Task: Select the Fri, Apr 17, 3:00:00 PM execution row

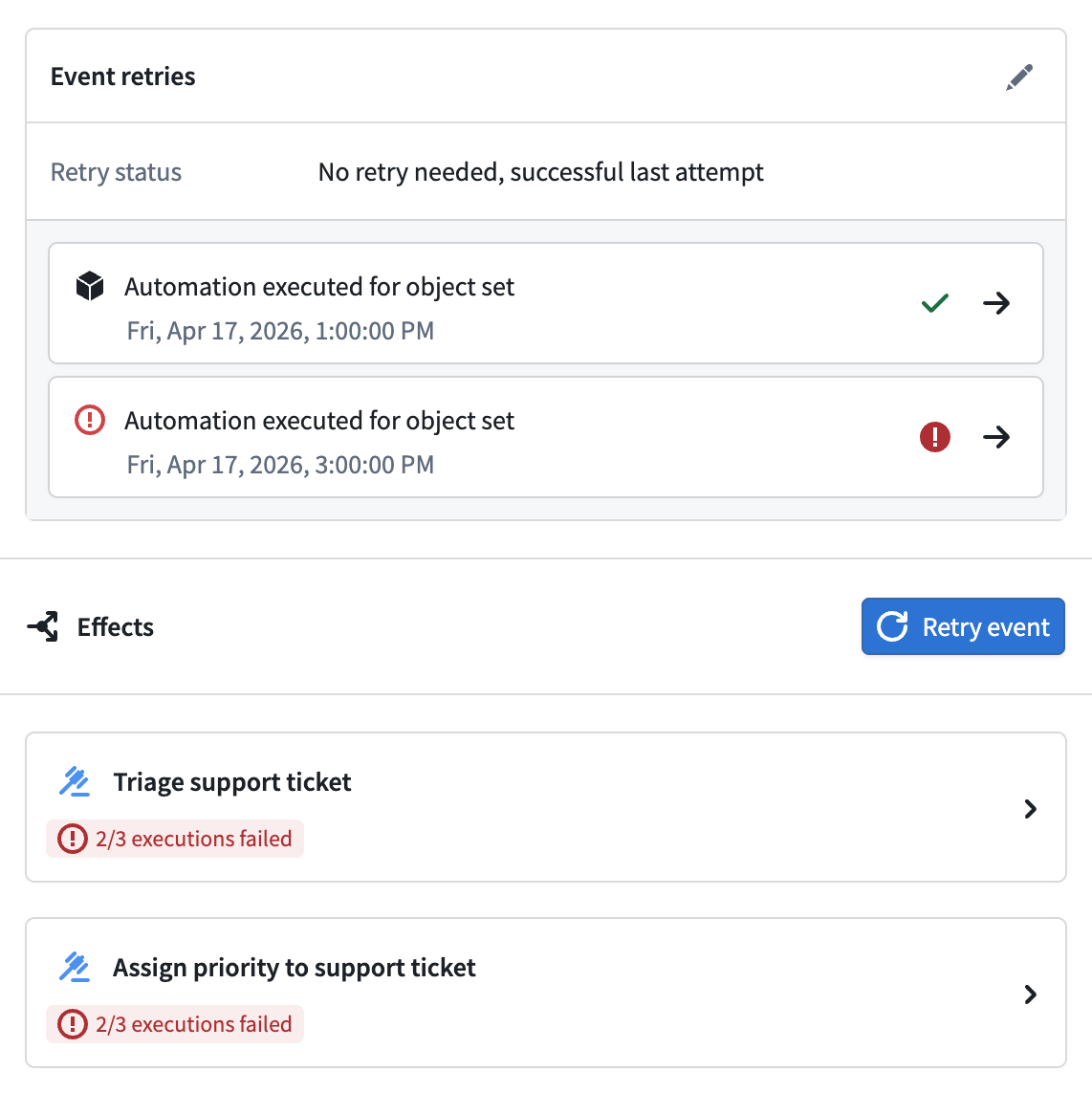Action: point(546,437)
